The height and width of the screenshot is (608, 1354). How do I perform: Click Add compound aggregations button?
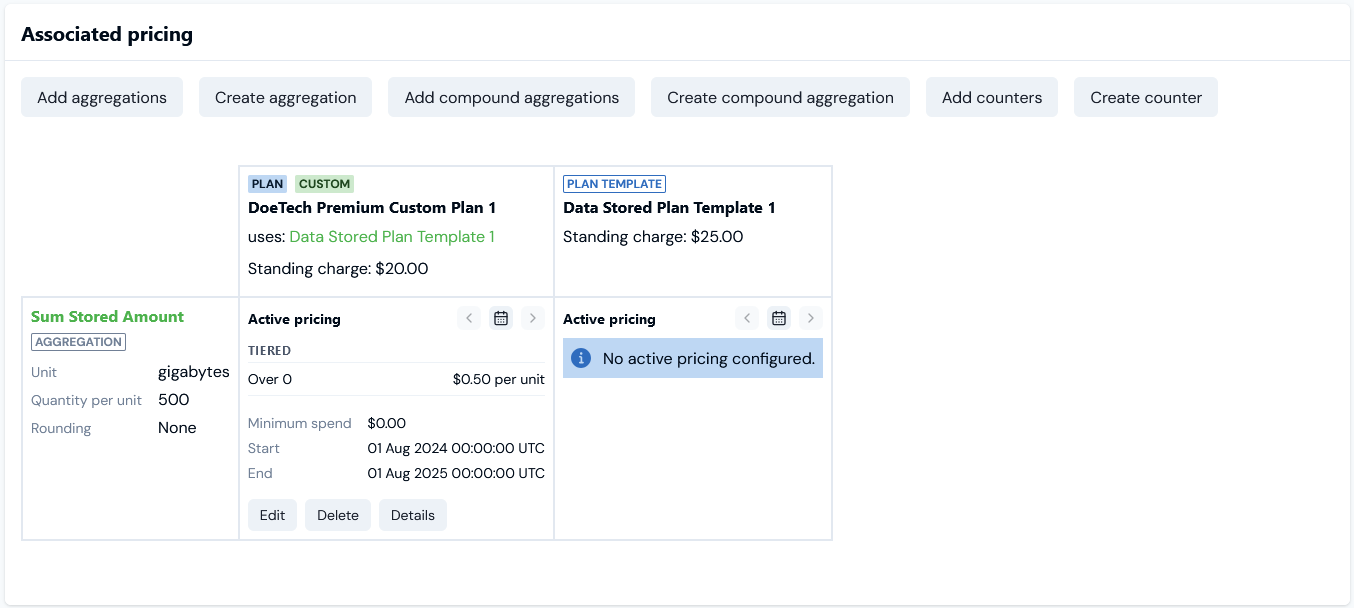tap(511, 97)
